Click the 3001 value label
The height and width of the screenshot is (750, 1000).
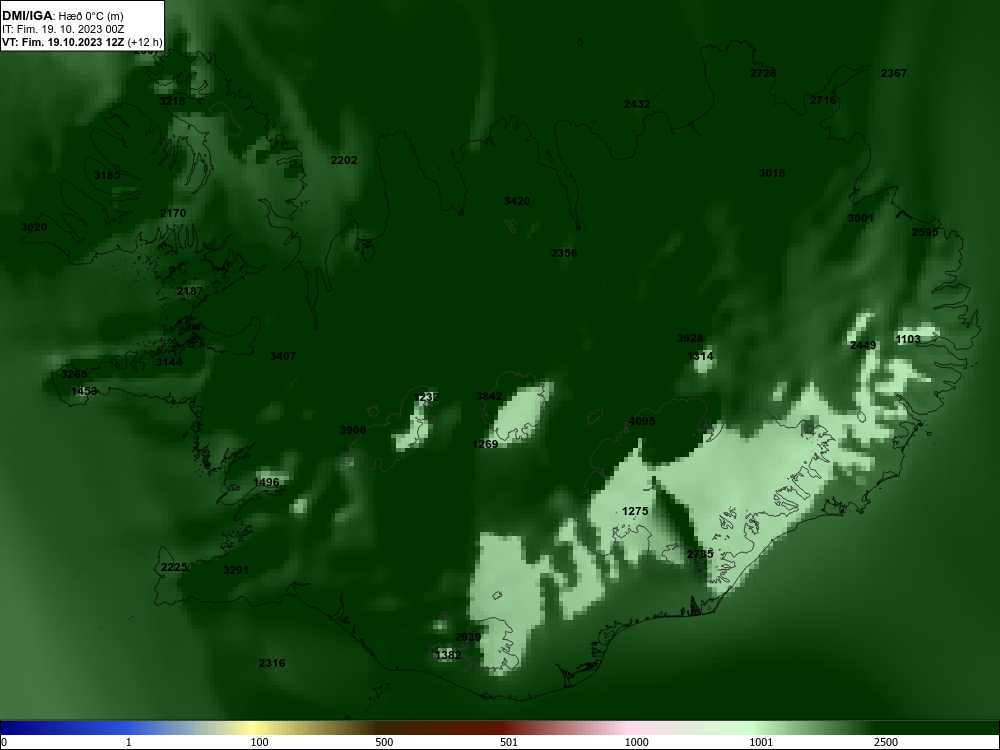coord(860,218)
